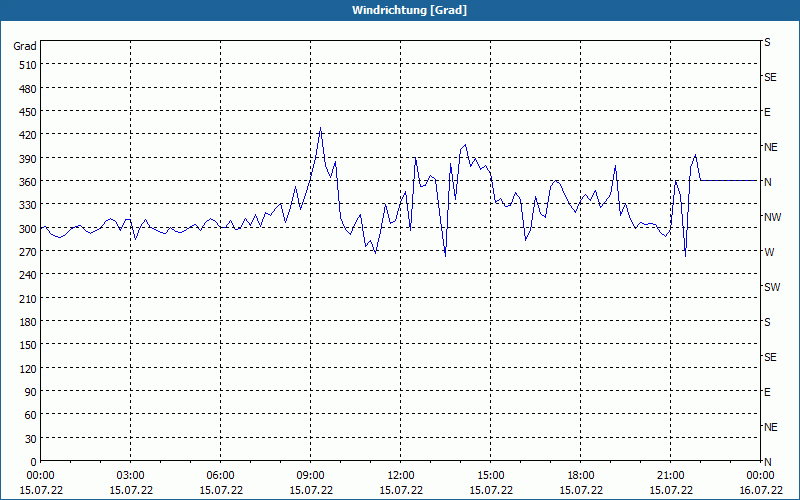Click the 18:00 time label
800x500 pixels.
pyautogui.click(x=581, y=476)
